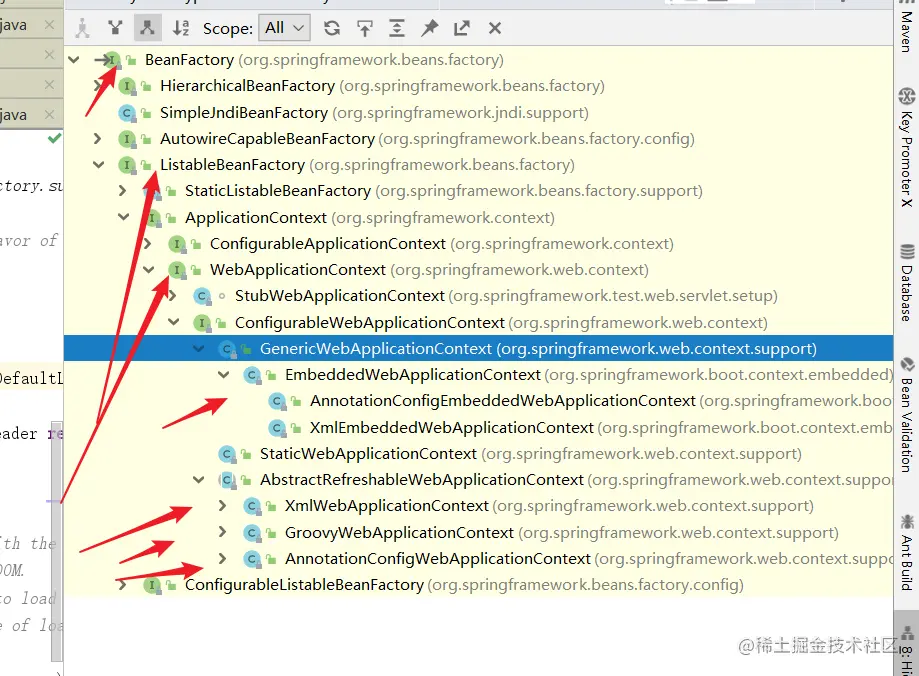The width and height of the screenshot is (919, 676).
Task: Click the class icon beside SimpleJndiBeanFactory
Action: click(x=127, y=113)
